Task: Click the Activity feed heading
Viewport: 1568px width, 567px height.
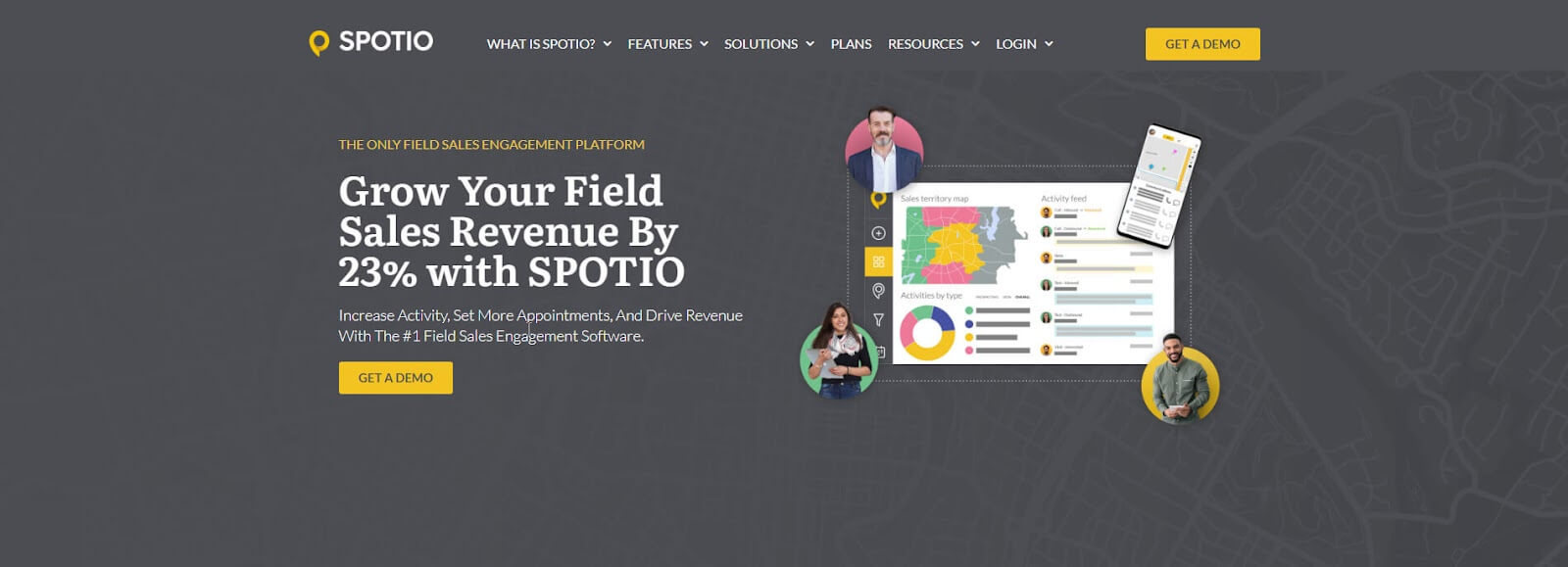Action: (1063, 199)
